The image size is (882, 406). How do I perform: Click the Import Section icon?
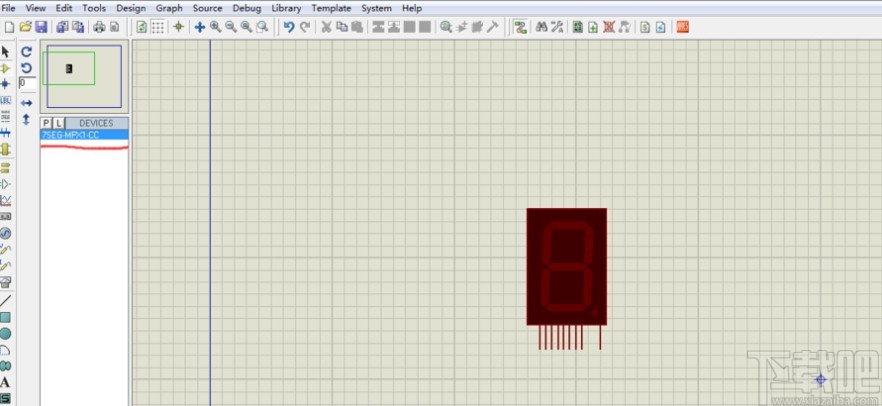(62, 27)
